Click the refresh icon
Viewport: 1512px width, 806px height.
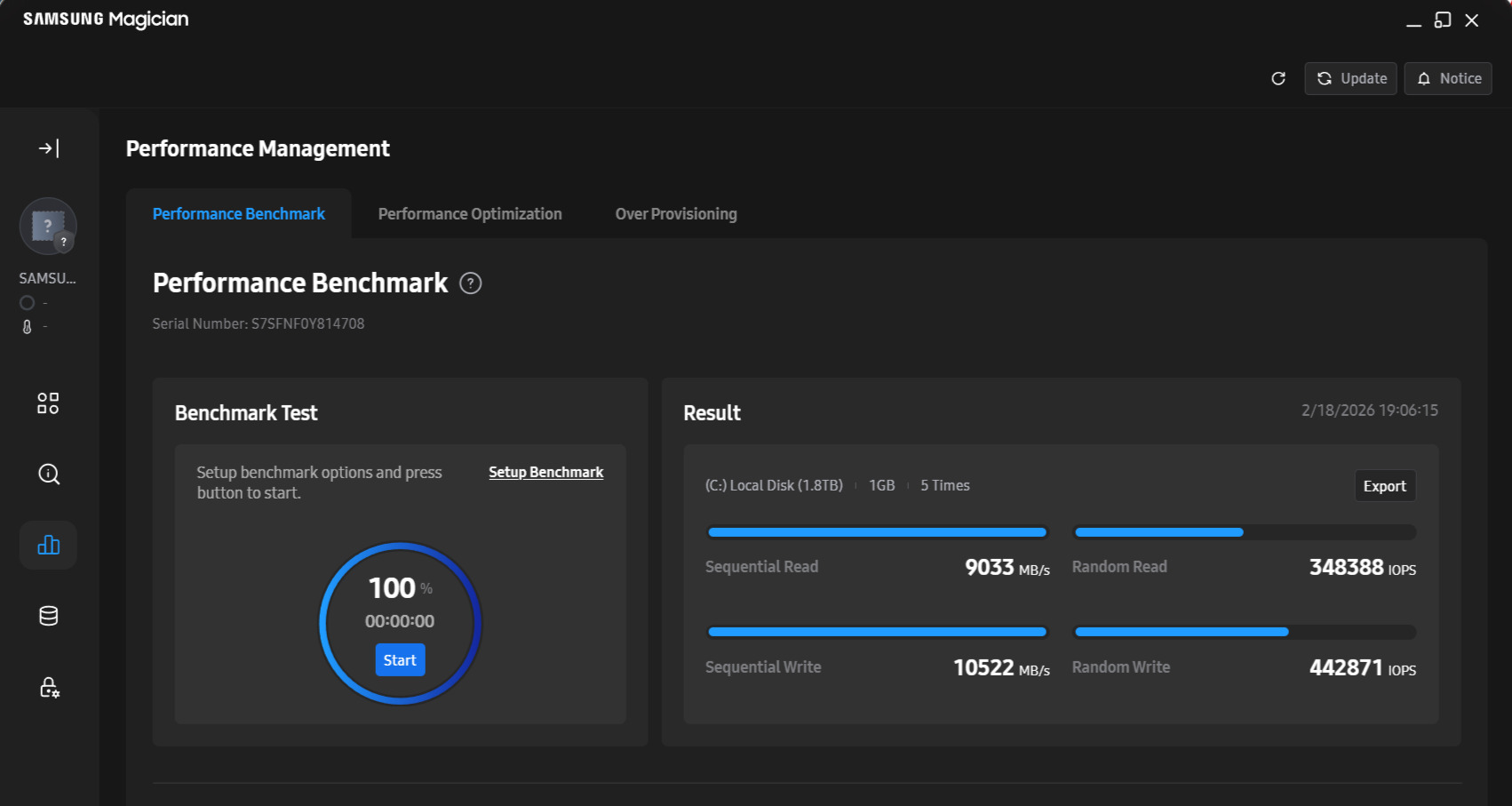click(1278, 78)
